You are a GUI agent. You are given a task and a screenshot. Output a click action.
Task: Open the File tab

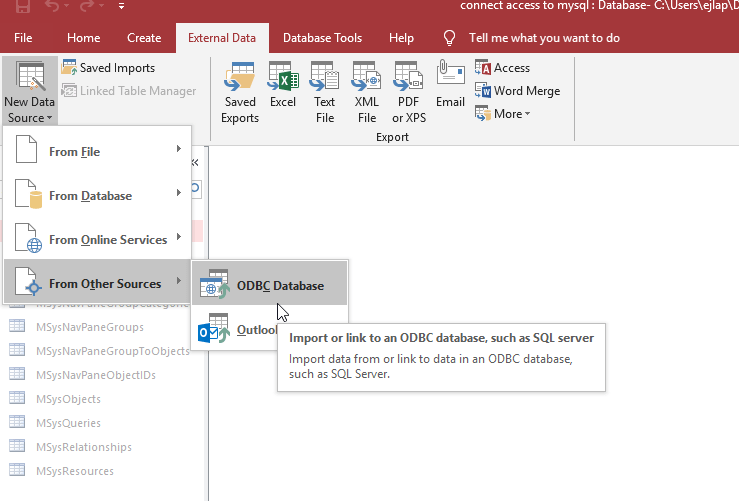click(x=23, y=38)
